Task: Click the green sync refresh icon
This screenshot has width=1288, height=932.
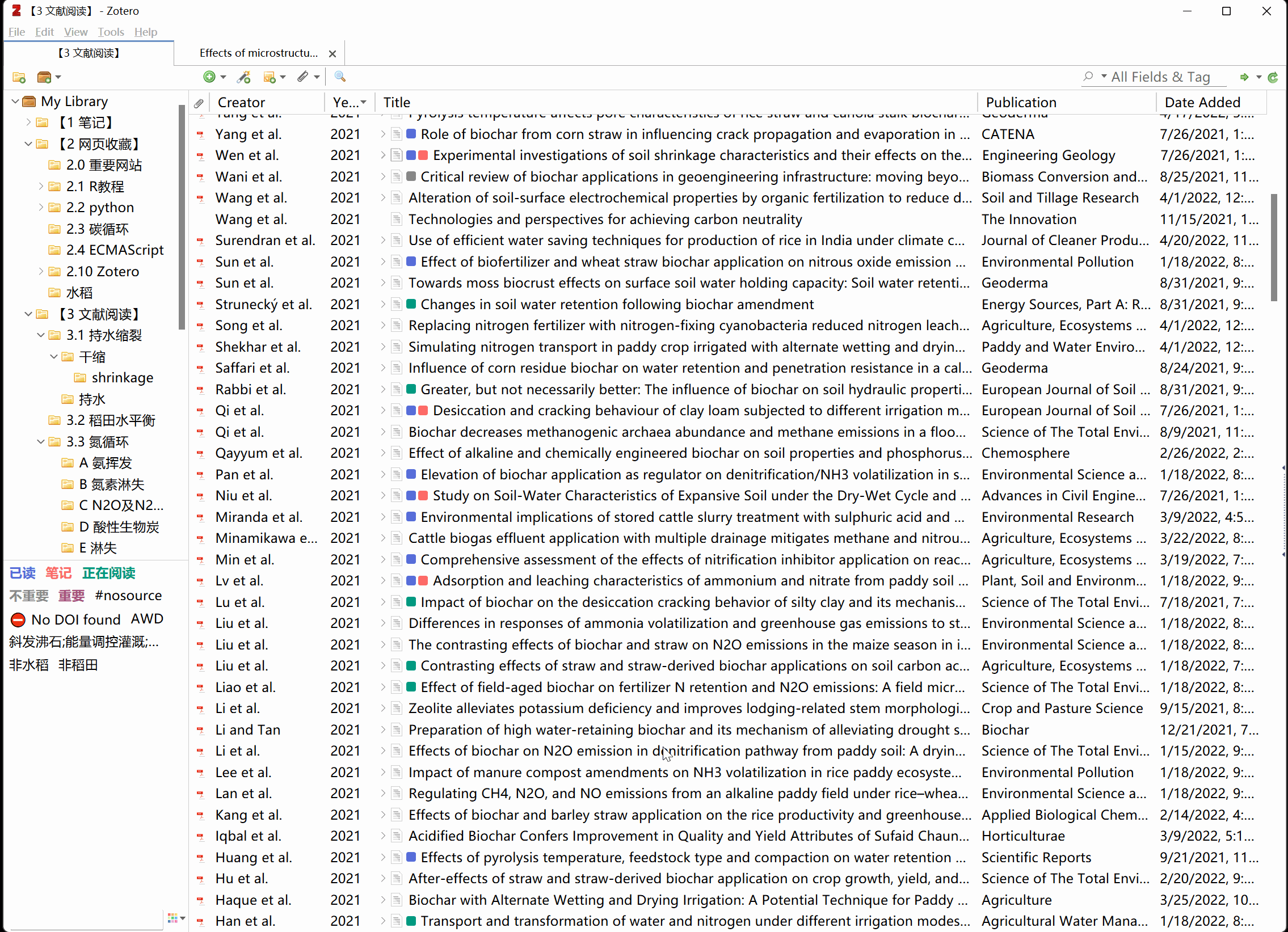Action: [1273, 77]
